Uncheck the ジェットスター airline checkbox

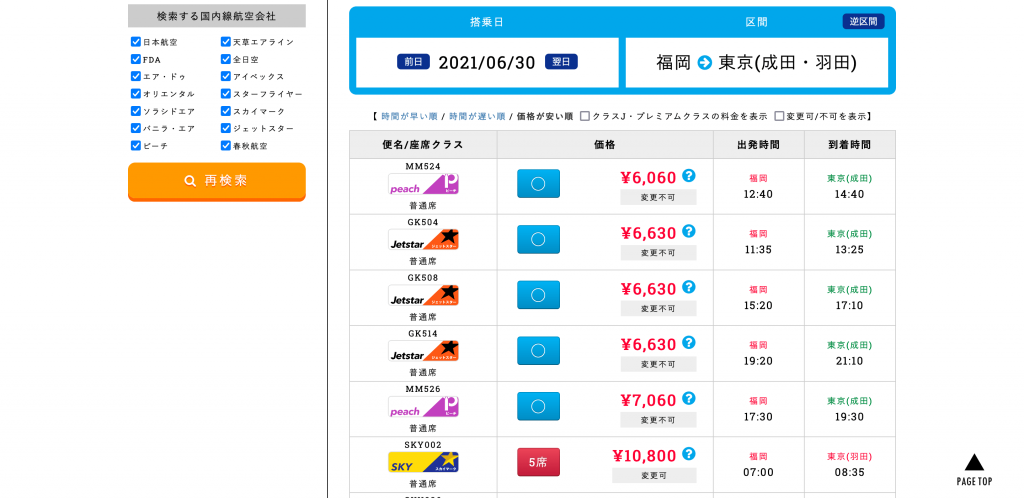[x=226, y=128]
